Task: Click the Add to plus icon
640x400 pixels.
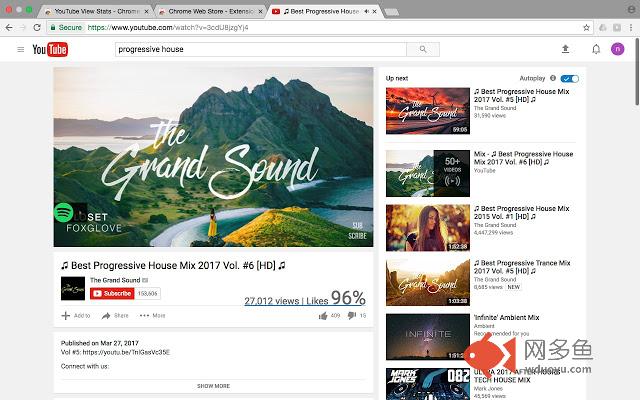Action: (65, 316)
